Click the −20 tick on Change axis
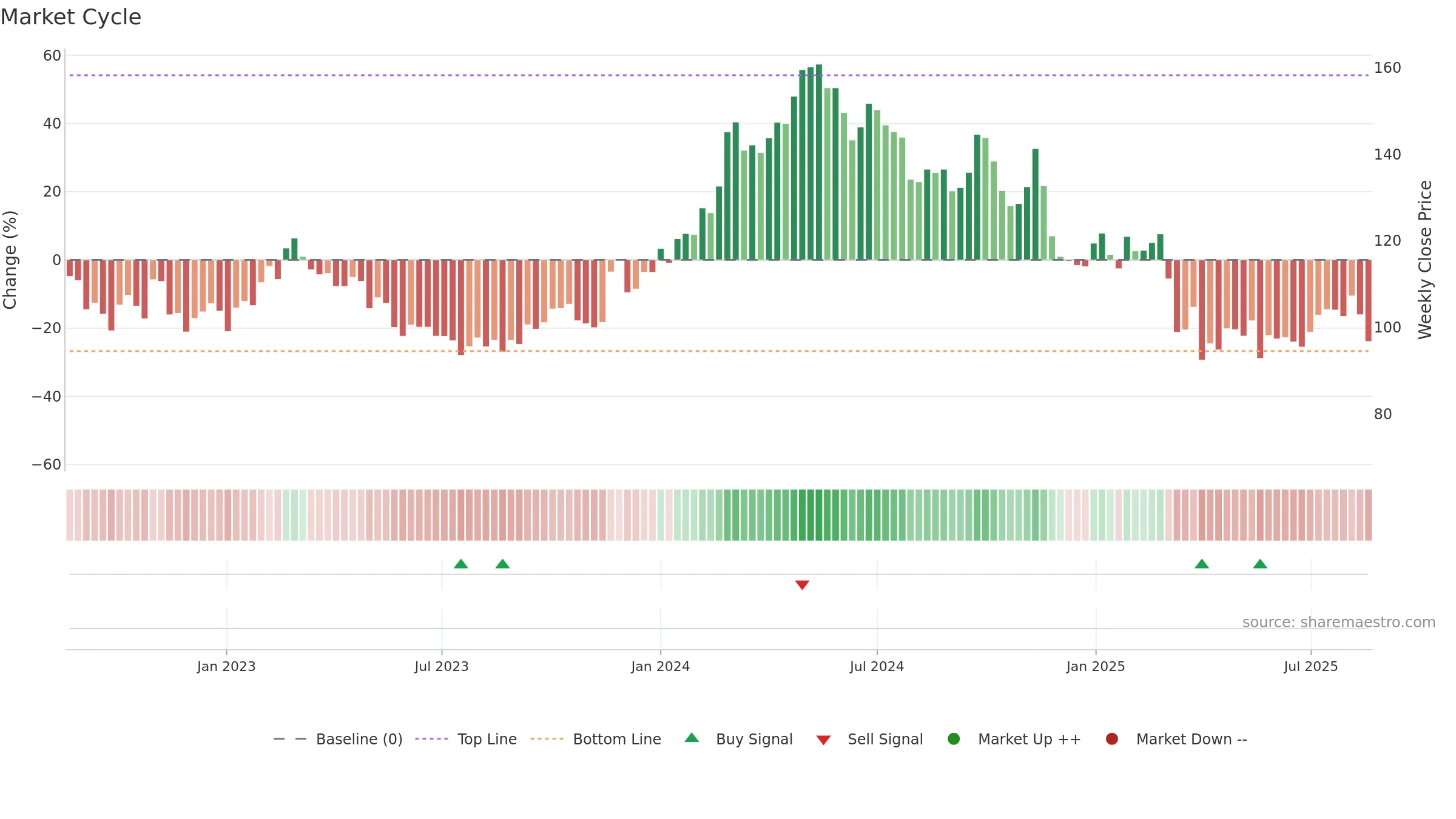 (47, 328)
